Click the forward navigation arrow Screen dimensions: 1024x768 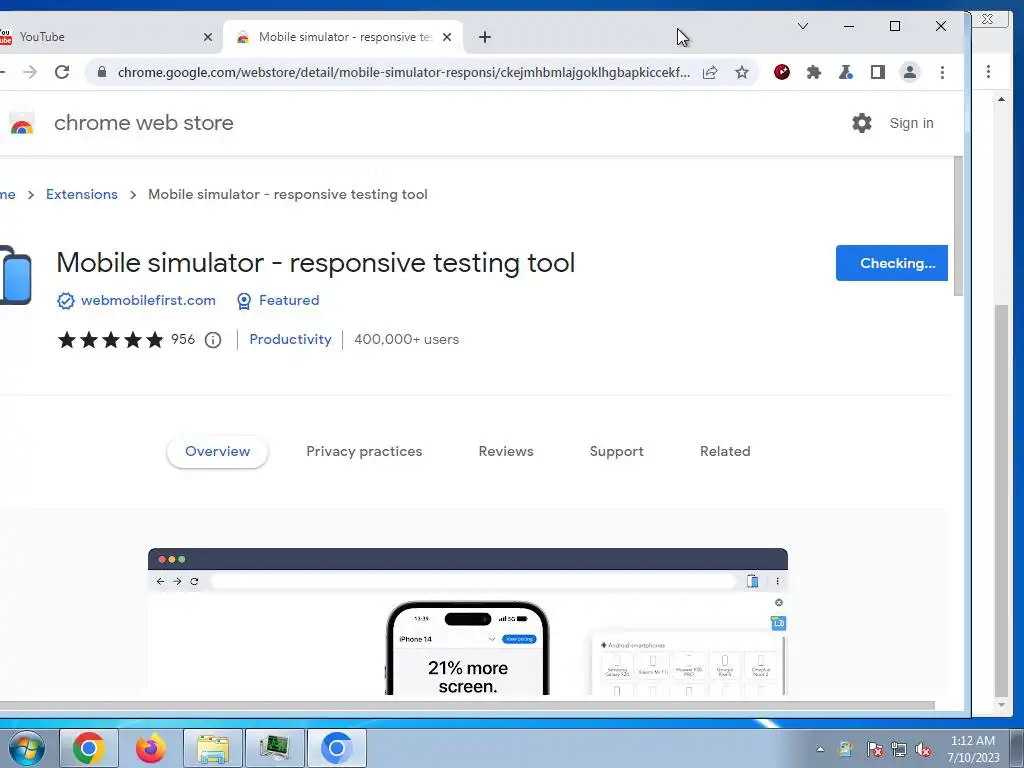(30, 72)
